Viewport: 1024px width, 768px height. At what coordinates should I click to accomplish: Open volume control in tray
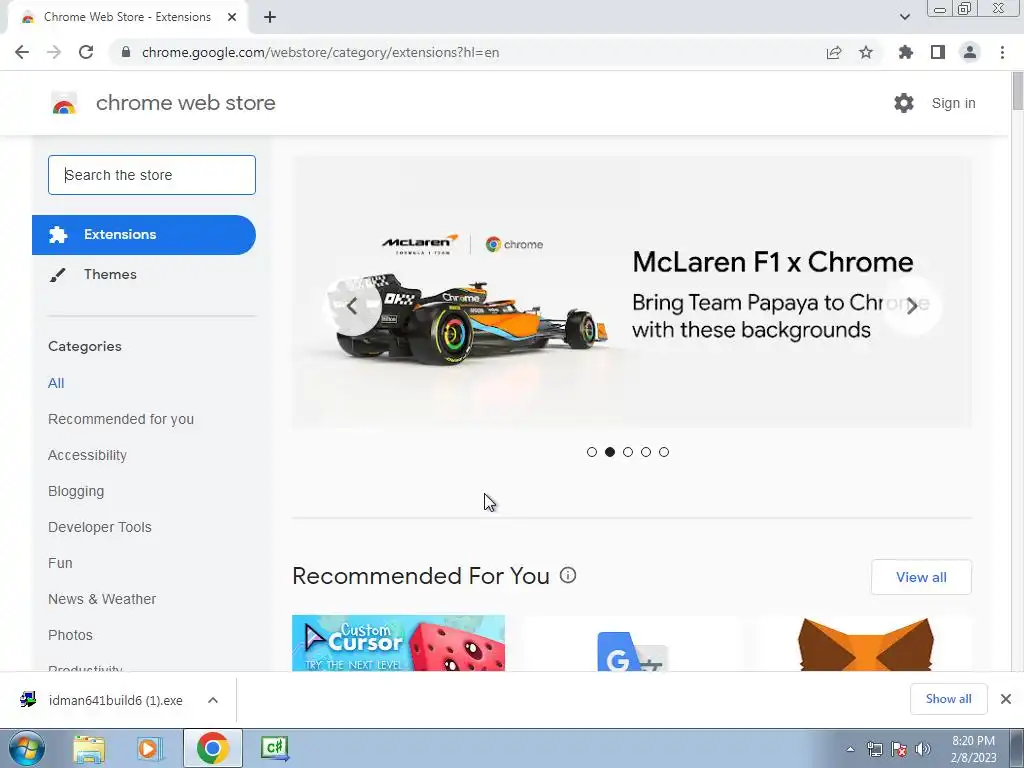(x=923, y=749)
